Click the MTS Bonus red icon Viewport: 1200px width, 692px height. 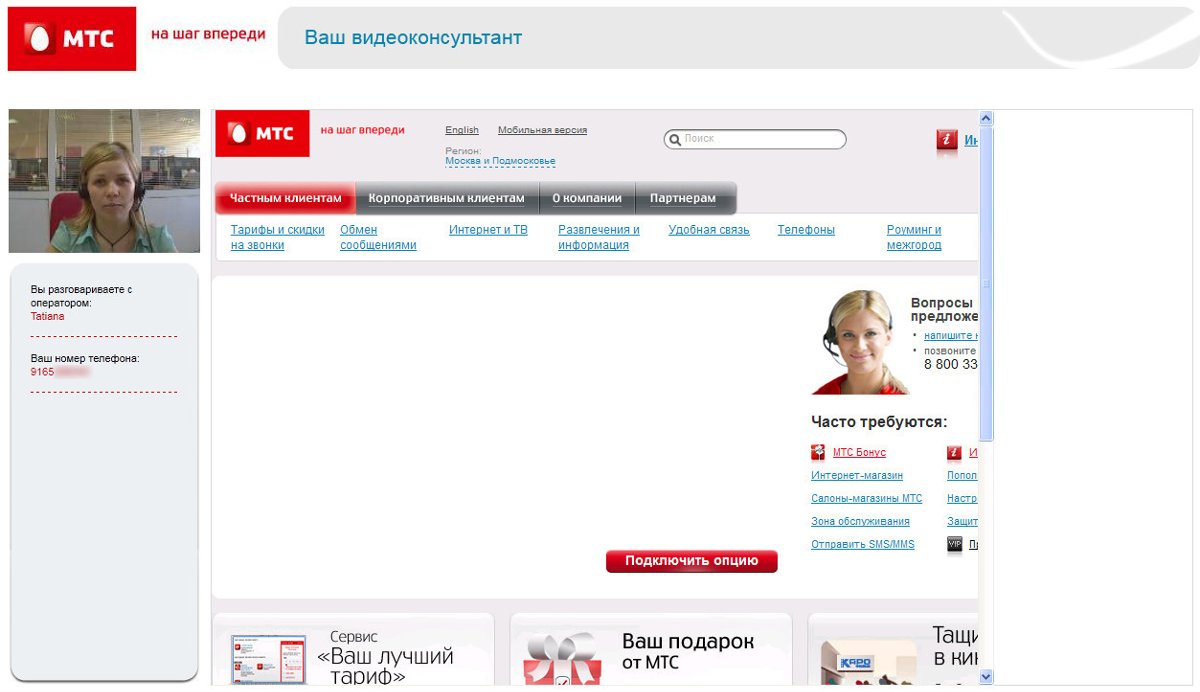coord(818,452)
